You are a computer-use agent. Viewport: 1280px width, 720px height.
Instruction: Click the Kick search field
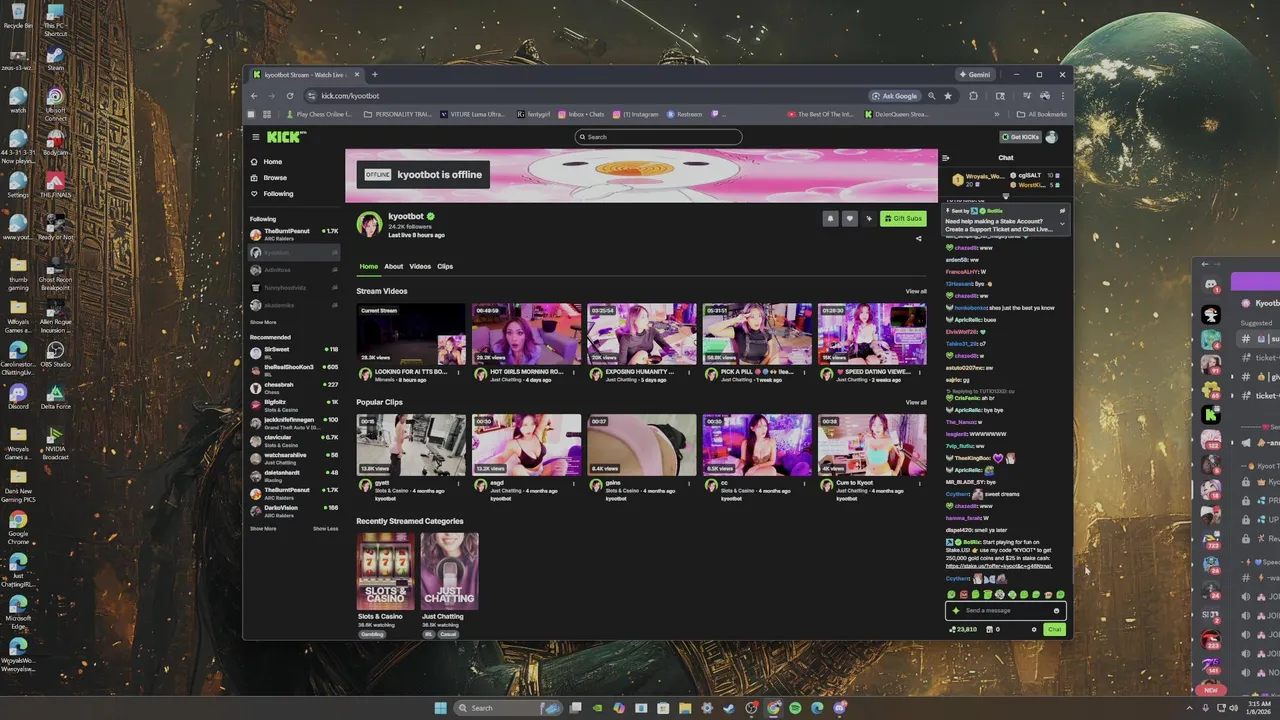pyautogui.click(x=658, y=137)
